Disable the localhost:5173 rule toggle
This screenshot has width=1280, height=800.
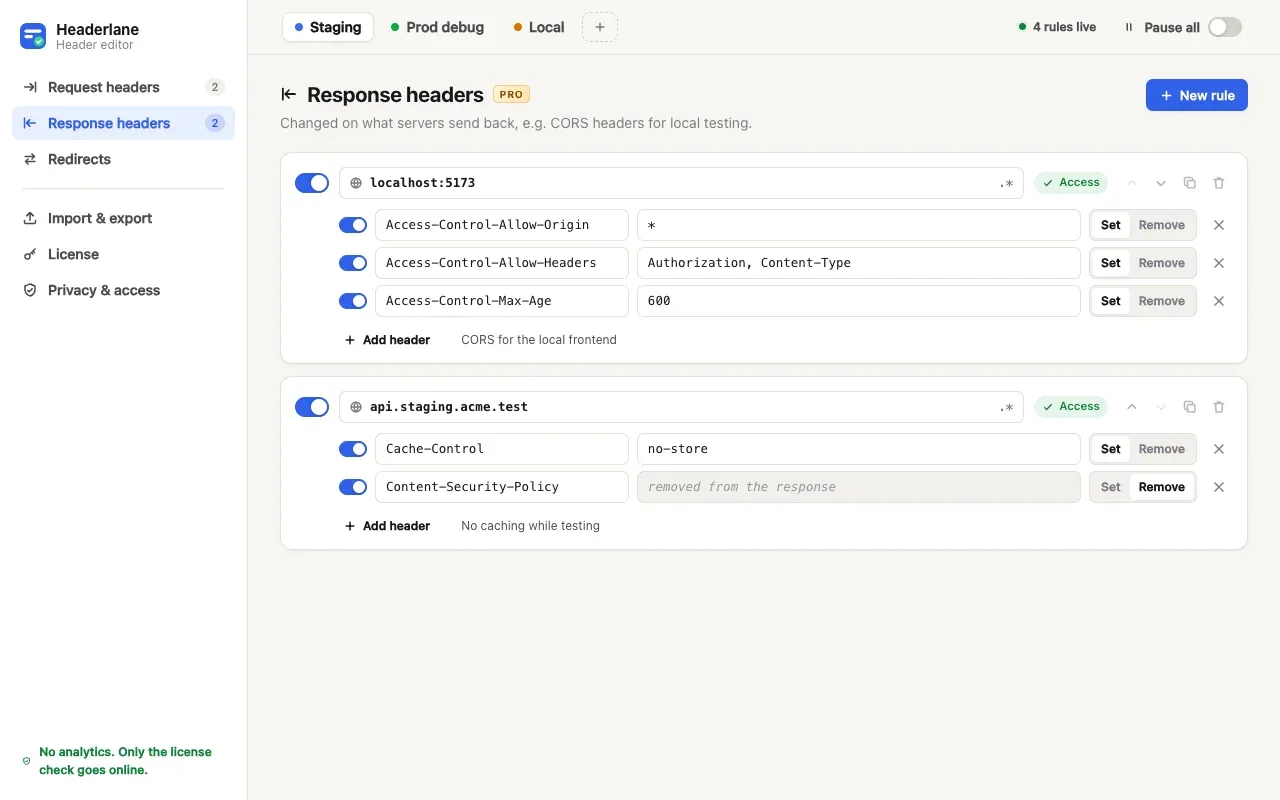312,183
